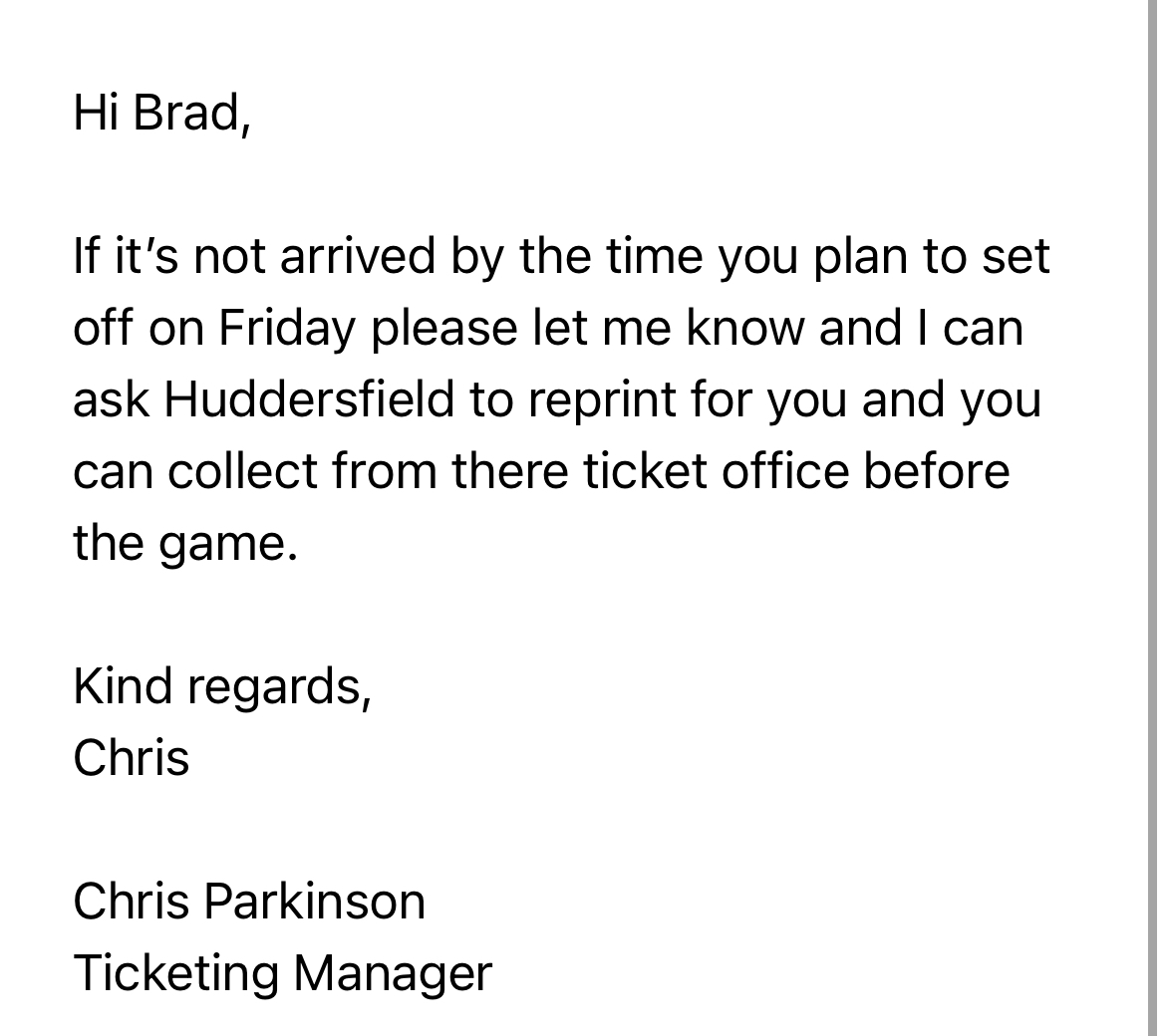Click the "Kind regards," sign-off line
This screenshot has height=1036, width=1166.
click(x=222, y=686)
